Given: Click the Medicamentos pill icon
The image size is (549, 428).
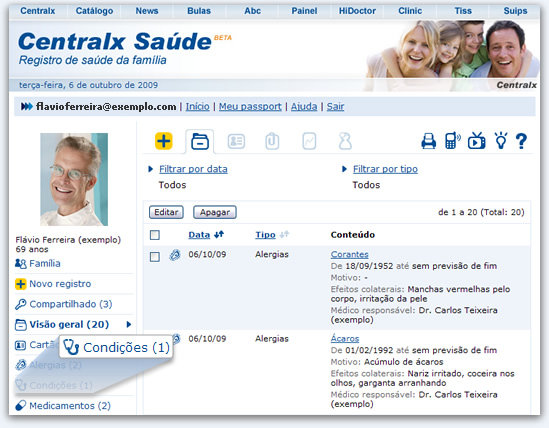Looking at the screenshot, I should (21, 406).
